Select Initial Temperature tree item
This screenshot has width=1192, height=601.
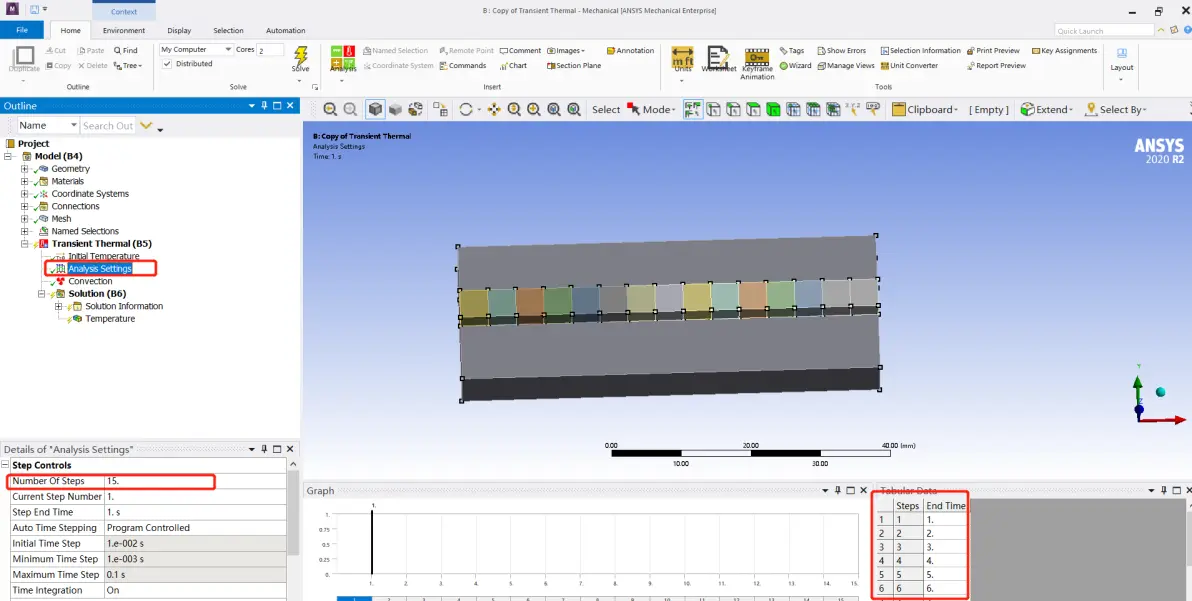coord(103,256)
